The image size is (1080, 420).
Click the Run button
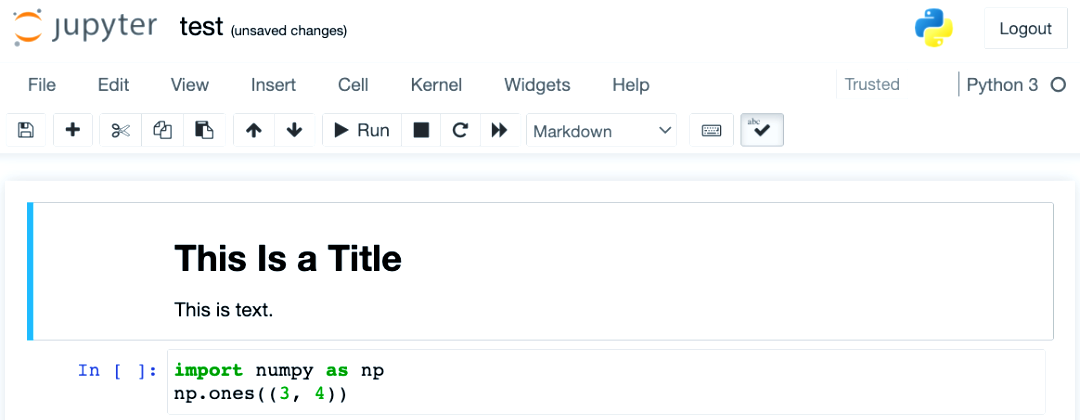tap(362, 130)
